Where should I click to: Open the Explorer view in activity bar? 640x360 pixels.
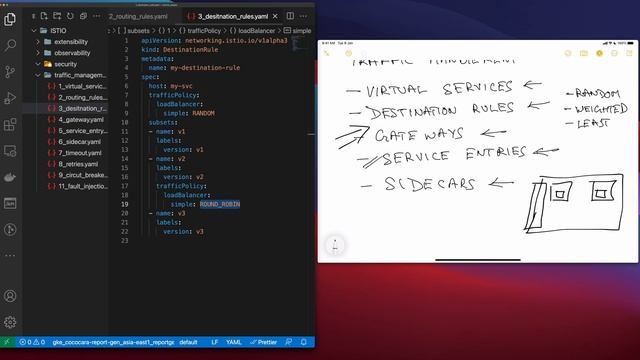pyautogui.click(x=10, y=19)
